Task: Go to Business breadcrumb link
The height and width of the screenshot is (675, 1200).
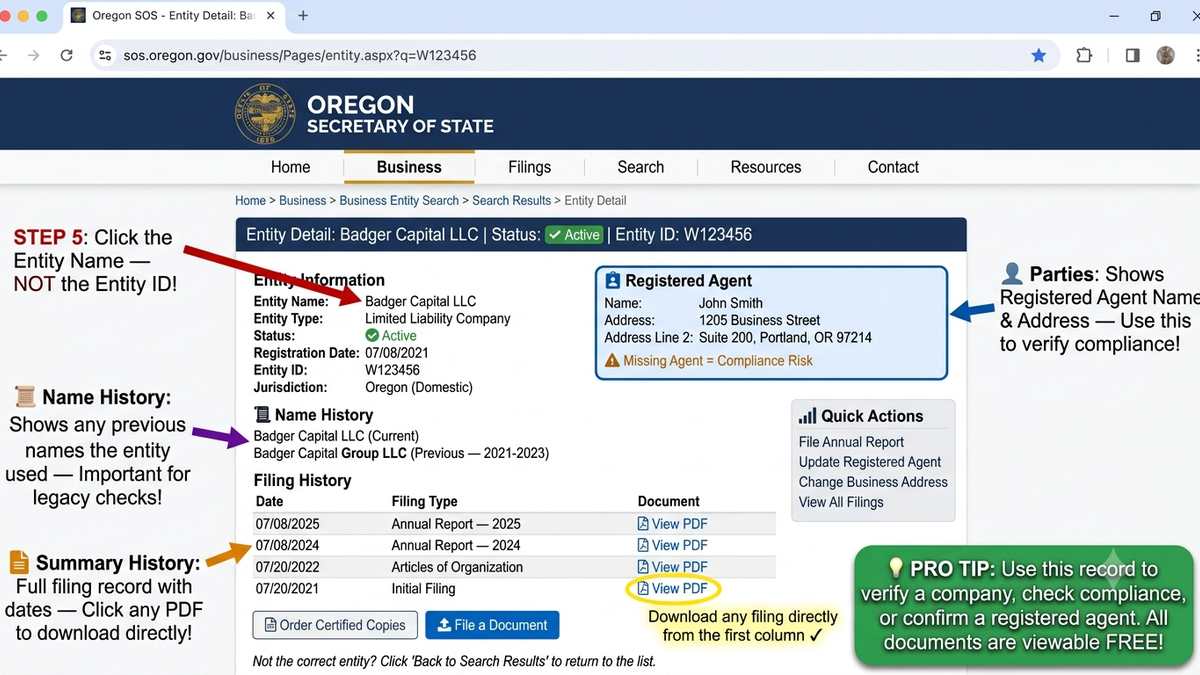Action: pyautogui.click(x=302, y=200)
